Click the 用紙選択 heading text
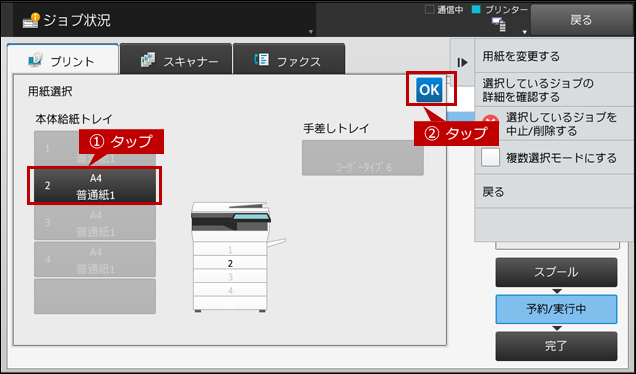The width and height of the screenshot is (636, 374). click(50, 91)
